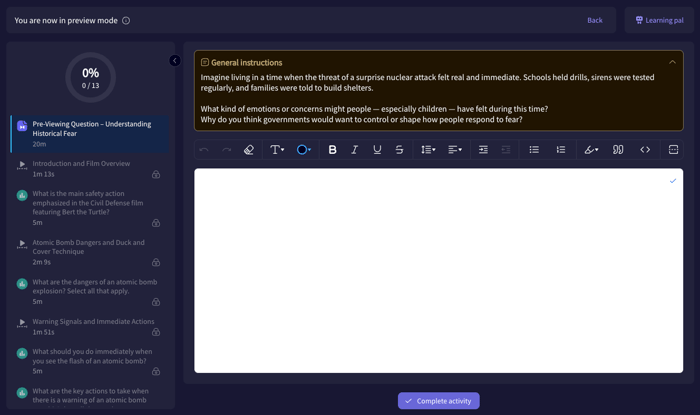Insert a bulleted list
Viewport: 700px width, 415px height.
pyautogui.click(x=534, y=150)
